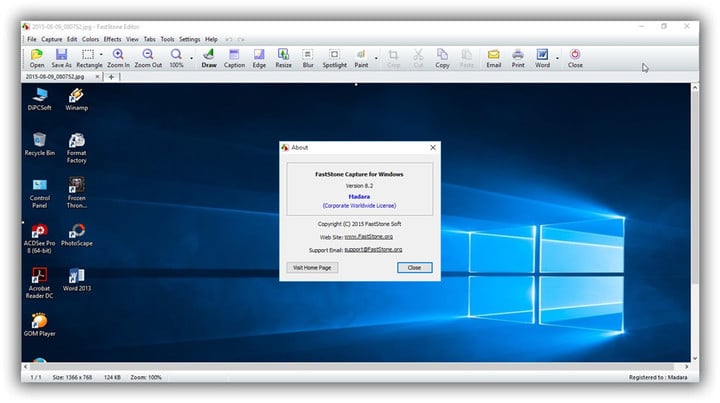
Task: Copy the image to clipboard
Action: click(x=442, y=58)
